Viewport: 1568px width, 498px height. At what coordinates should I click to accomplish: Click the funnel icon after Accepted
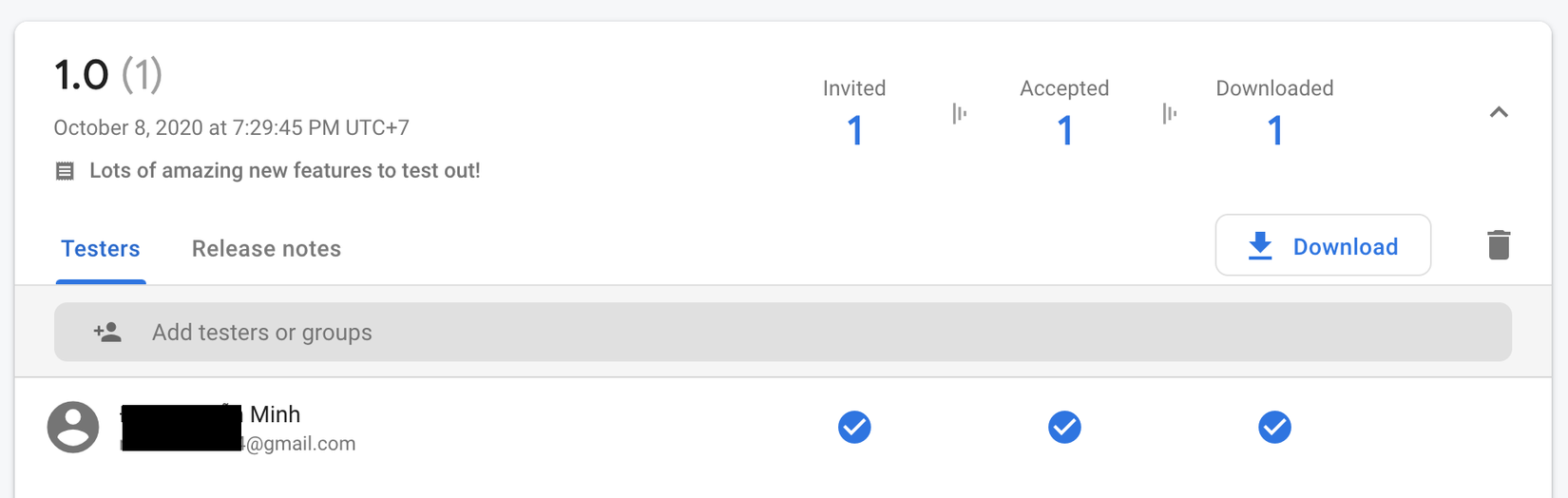[x=1170, y=114]
